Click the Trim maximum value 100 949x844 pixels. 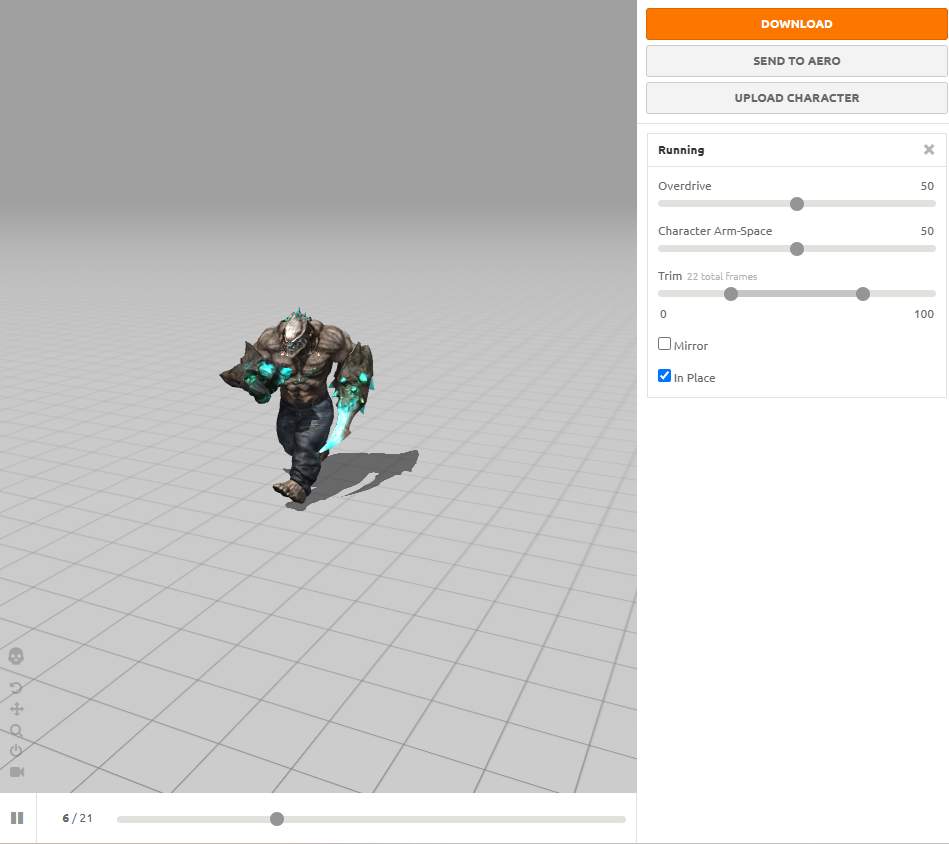[924, 314]
